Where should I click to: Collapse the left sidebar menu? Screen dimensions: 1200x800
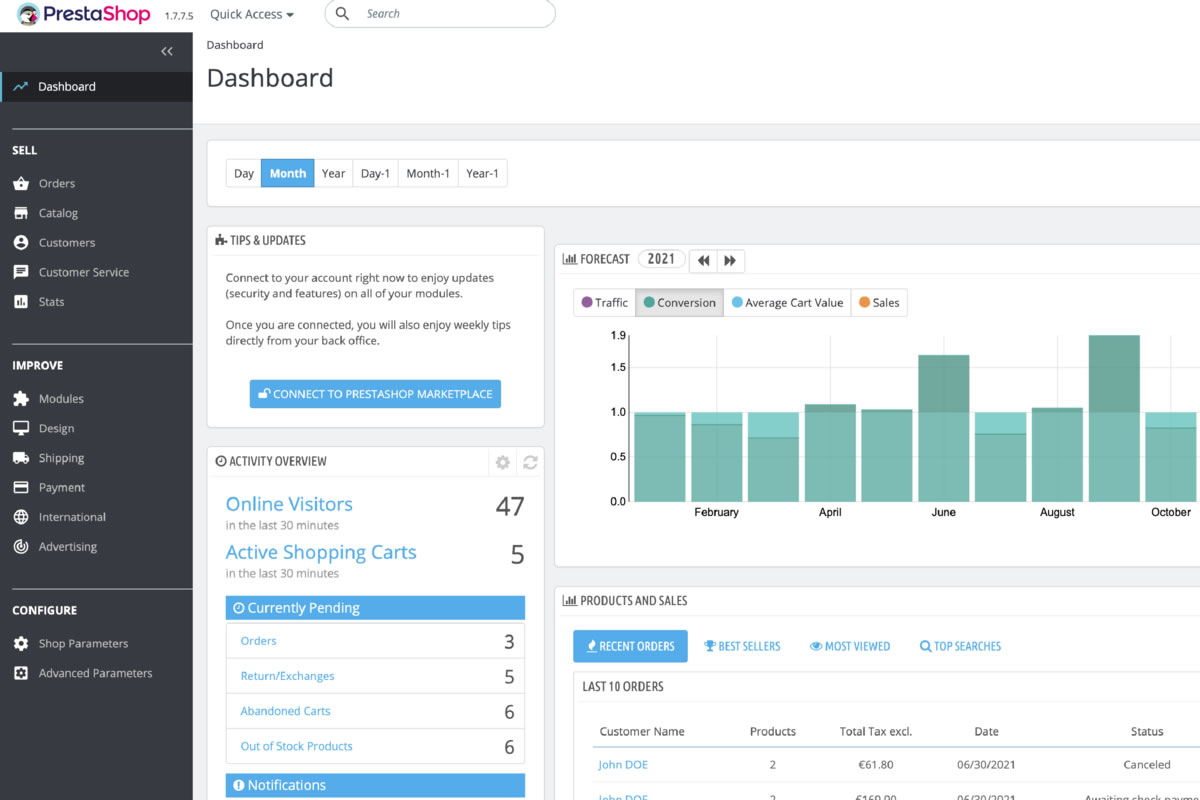point(167,51)
